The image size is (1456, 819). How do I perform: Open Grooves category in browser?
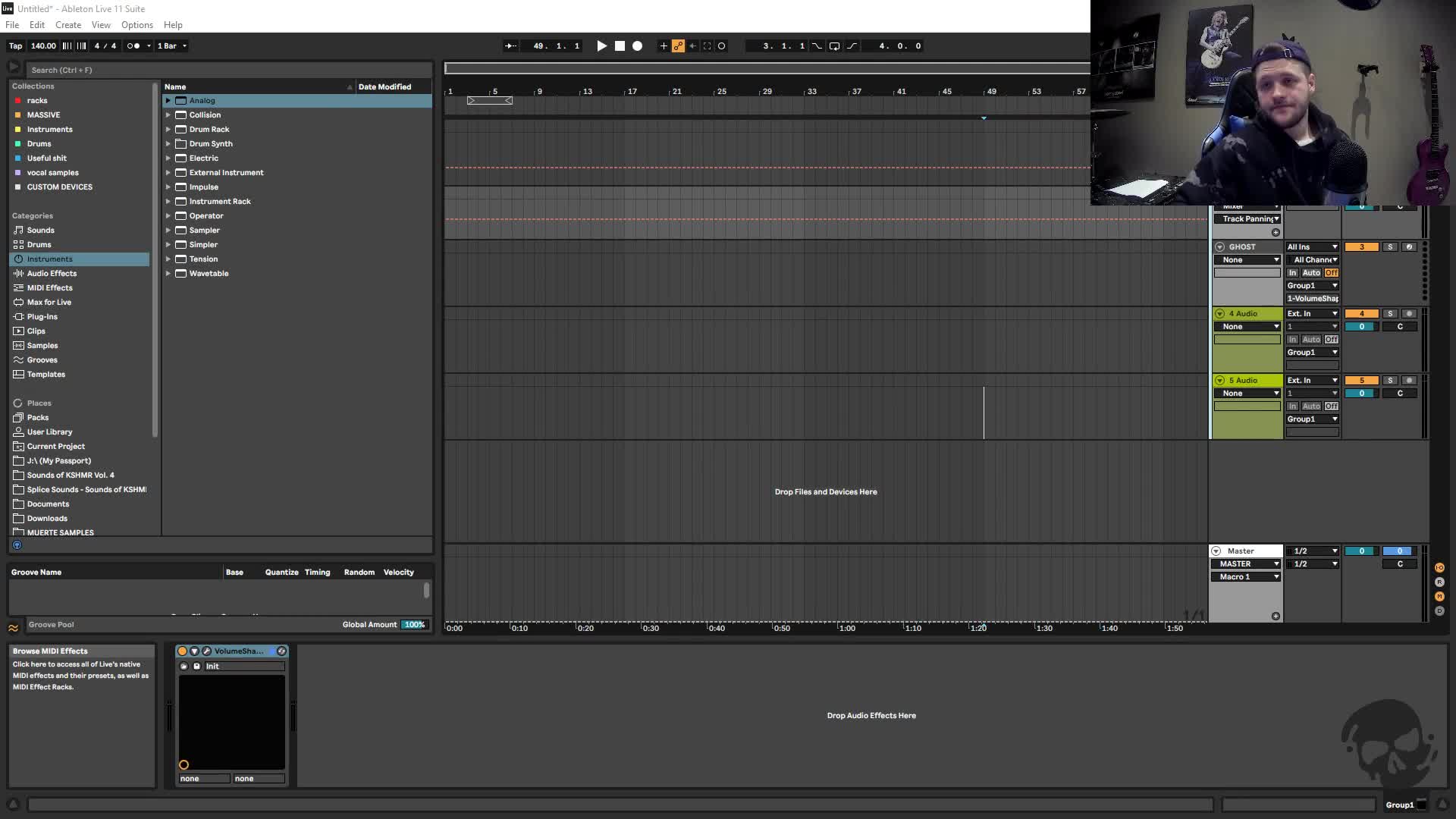tap(42, 359)
